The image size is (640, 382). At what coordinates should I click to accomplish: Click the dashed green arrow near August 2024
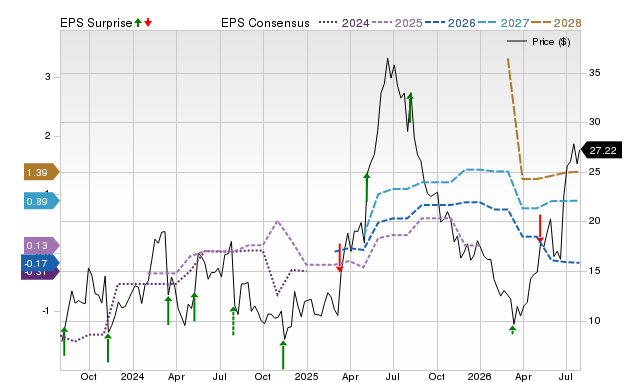click(x=233, y=321)
